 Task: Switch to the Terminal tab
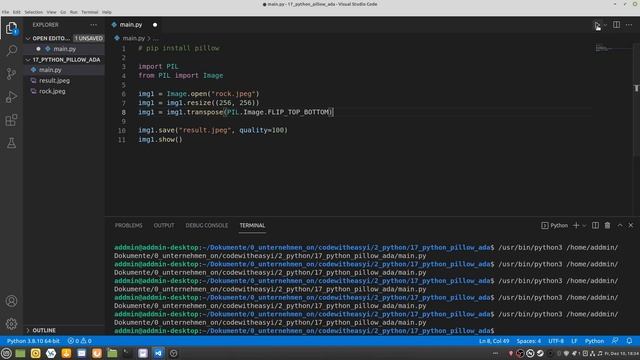point(252,225)
